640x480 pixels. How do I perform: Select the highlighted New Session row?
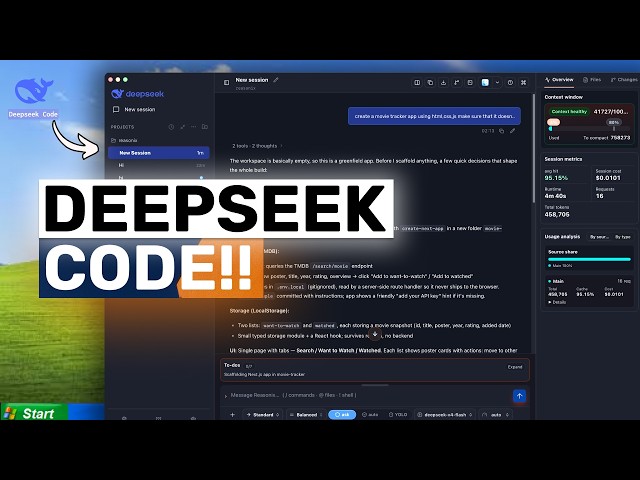(159, 153)
